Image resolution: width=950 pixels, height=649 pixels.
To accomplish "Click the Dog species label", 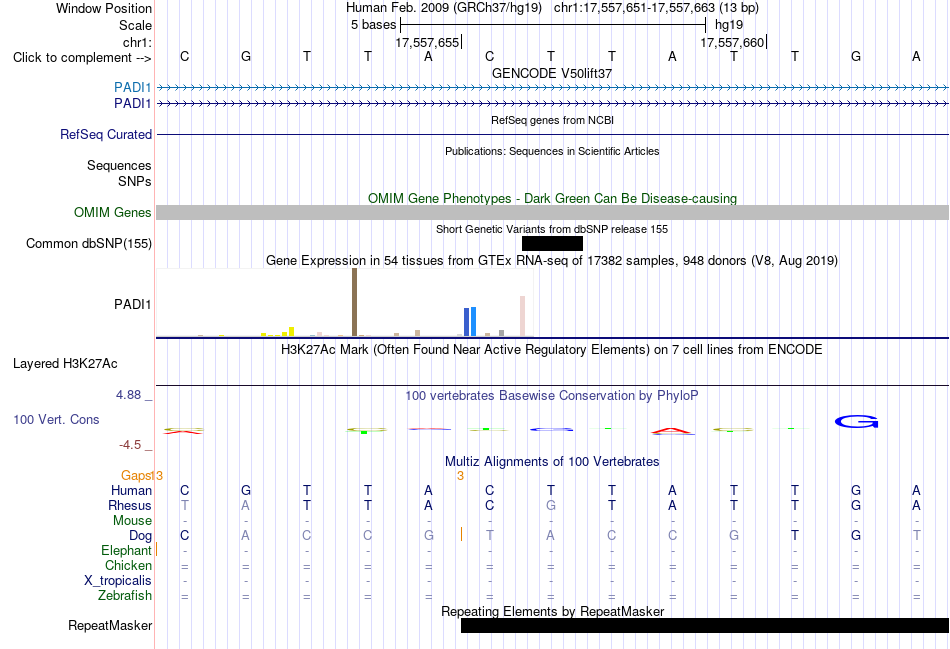I will (x=140, y=536).
